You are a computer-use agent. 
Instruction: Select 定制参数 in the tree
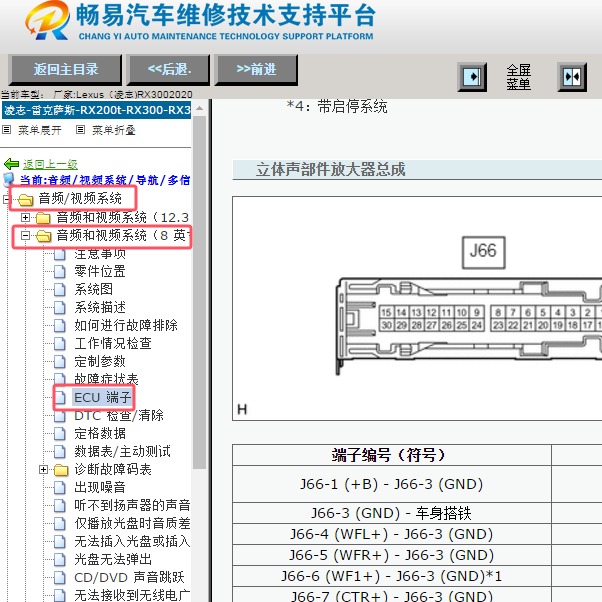point(100,361)
